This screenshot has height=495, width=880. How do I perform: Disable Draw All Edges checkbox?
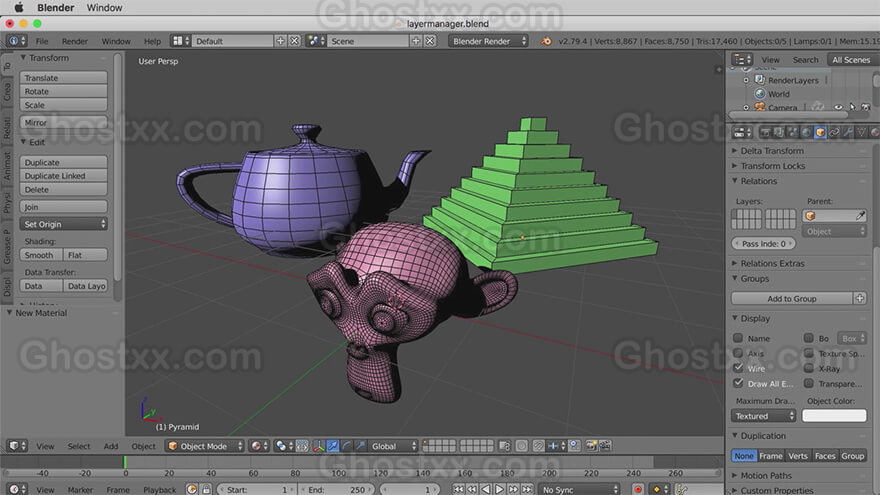(x=738, y=383)
